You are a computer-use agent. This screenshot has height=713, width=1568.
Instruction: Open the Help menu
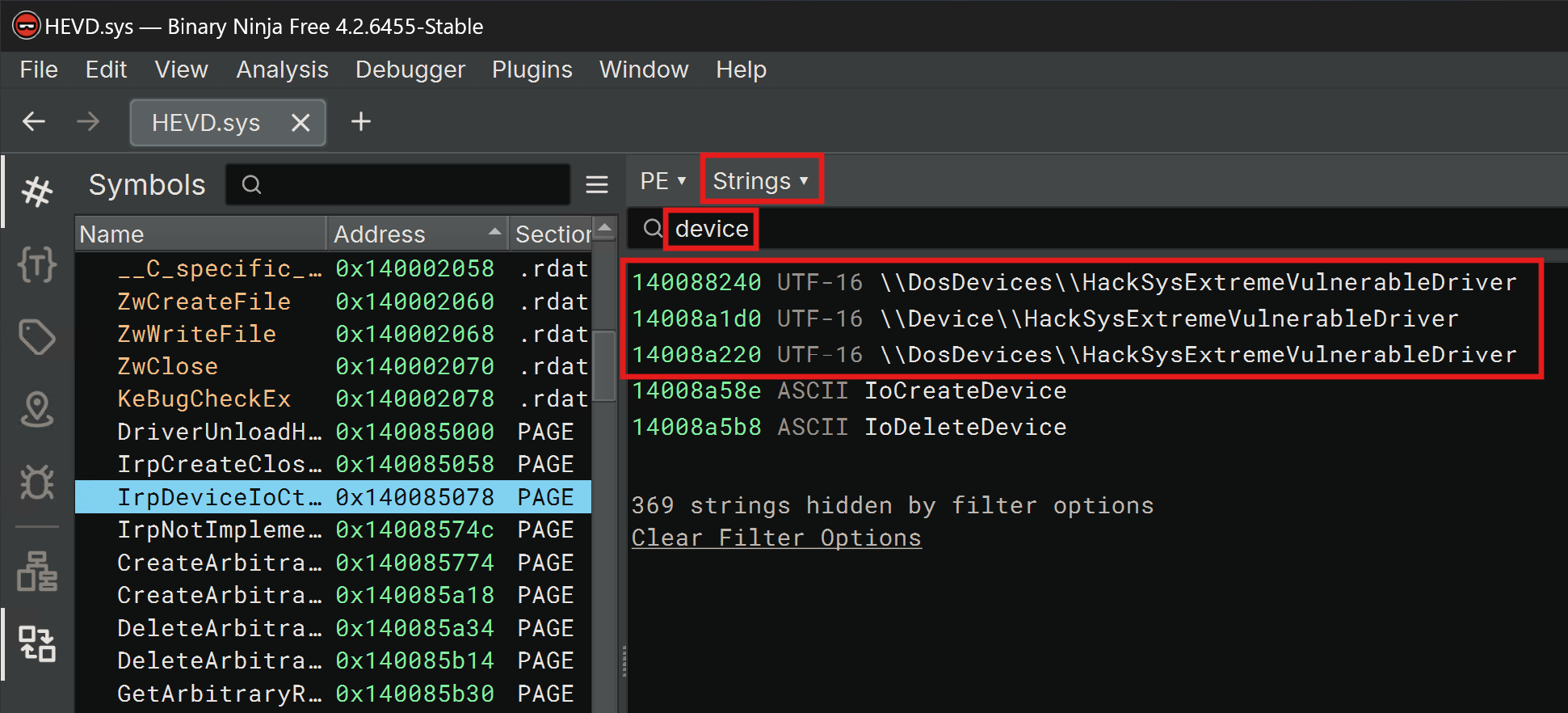[741, 70]
